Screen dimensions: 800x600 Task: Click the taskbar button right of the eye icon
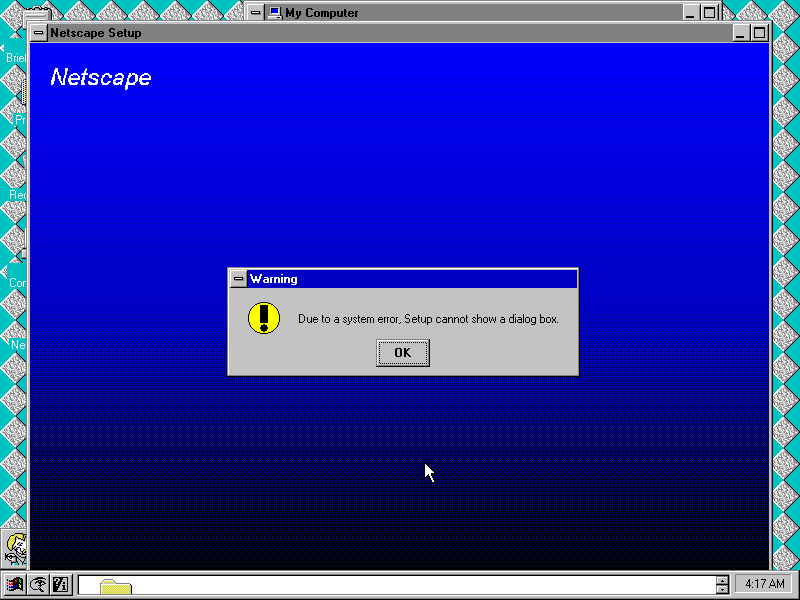pyautogui.click(x=59, y=585)
